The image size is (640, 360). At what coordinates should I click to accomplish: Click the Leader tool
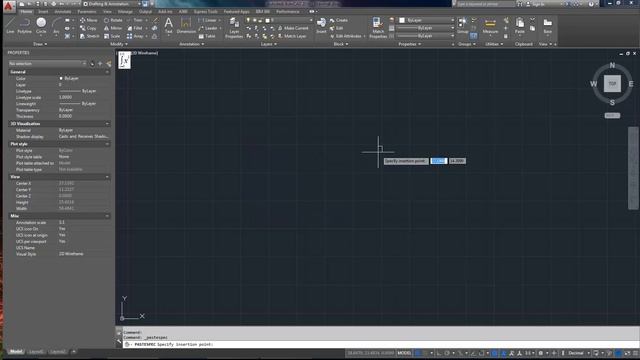point(208,28)
